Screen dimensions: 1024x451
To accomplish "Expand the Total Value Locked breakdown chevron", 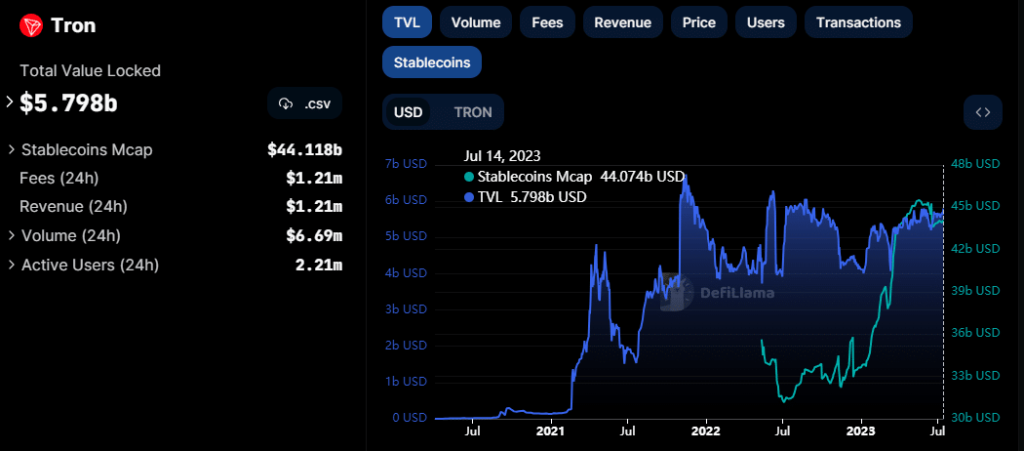I will [9, 102].
